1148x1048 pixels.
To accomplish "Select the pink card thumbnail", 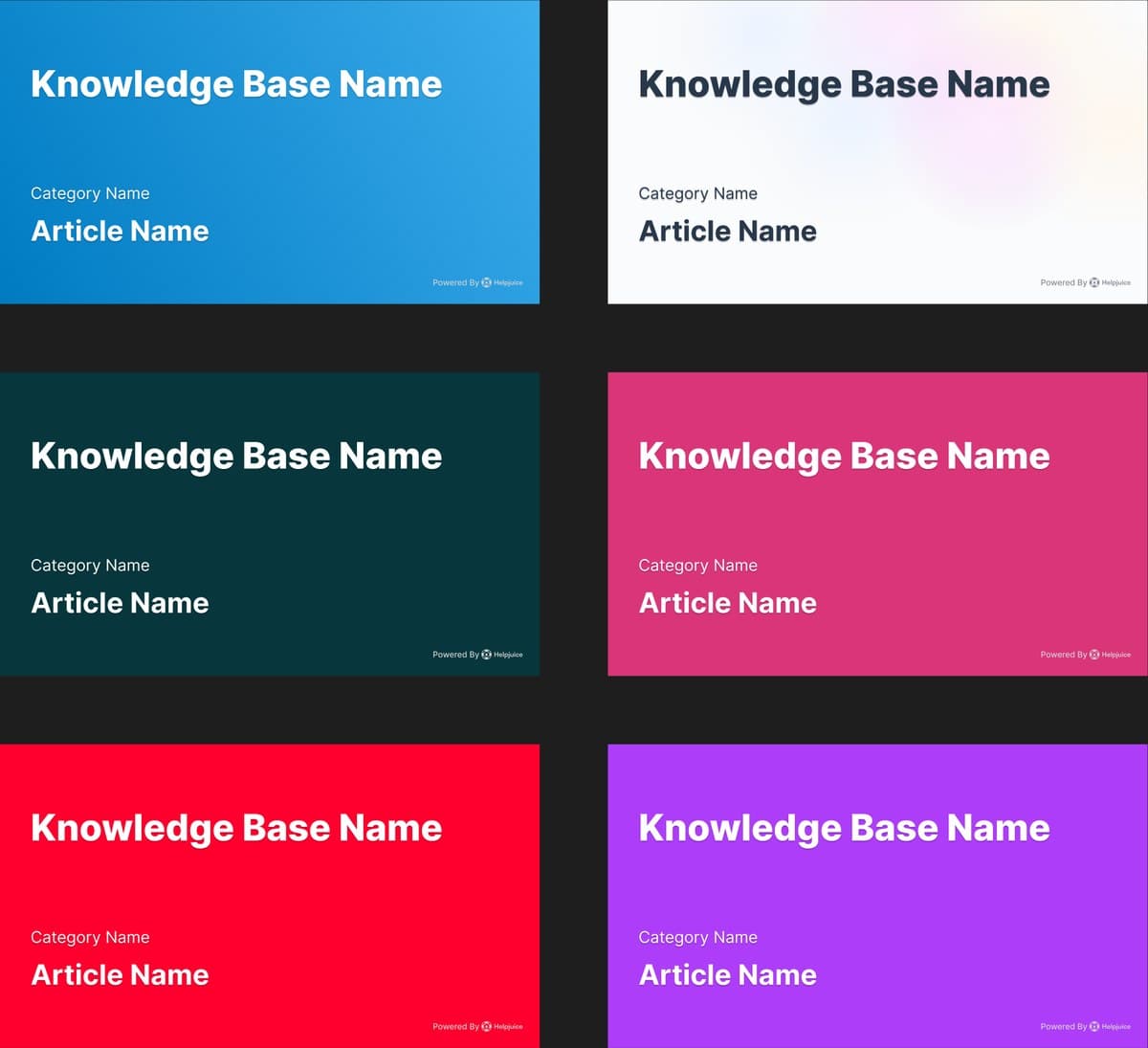I will [x=877, y=524].
